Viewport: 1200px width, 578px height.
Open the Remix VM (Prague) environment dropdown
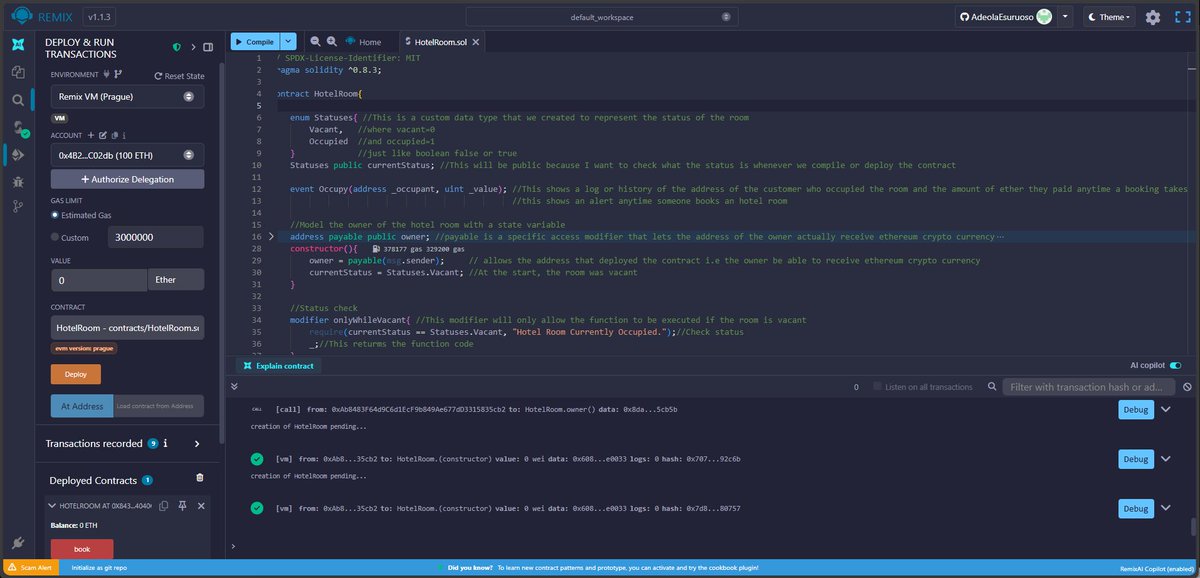coord(126,96)
